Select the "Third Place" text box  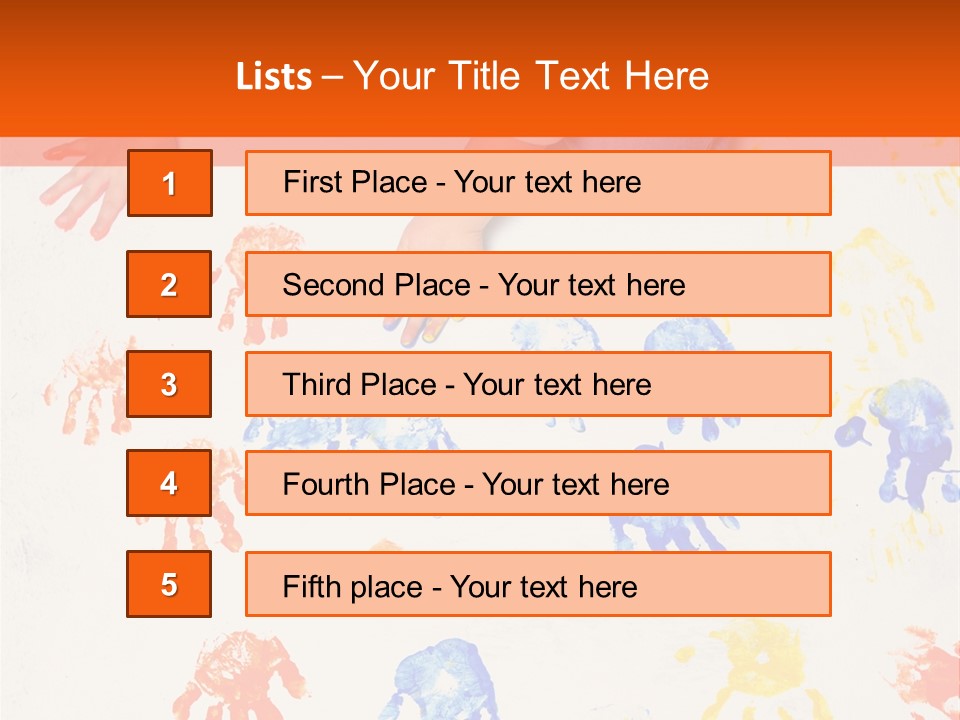point(538,384)
